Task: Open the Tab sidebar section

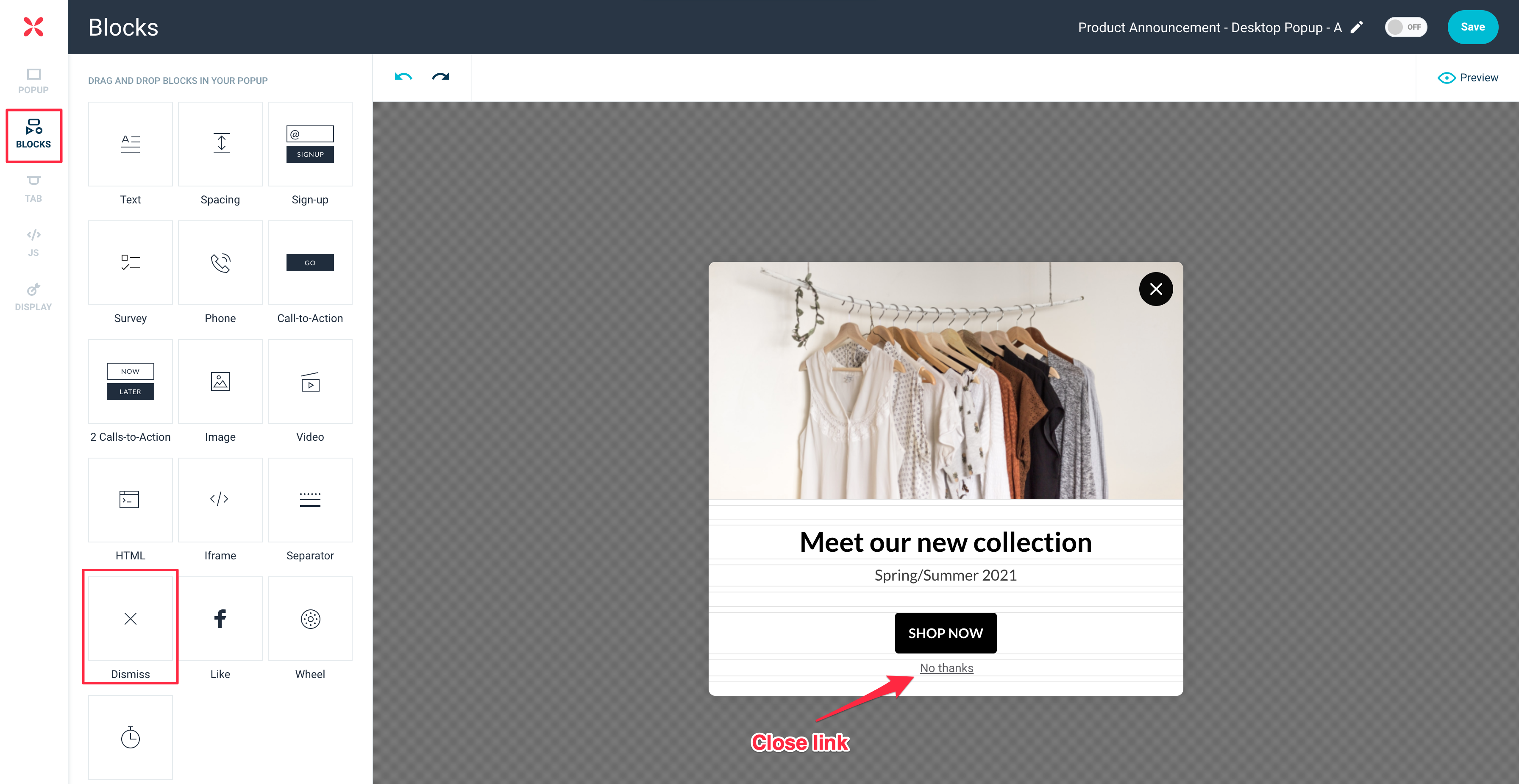Action: click(33, 189)
